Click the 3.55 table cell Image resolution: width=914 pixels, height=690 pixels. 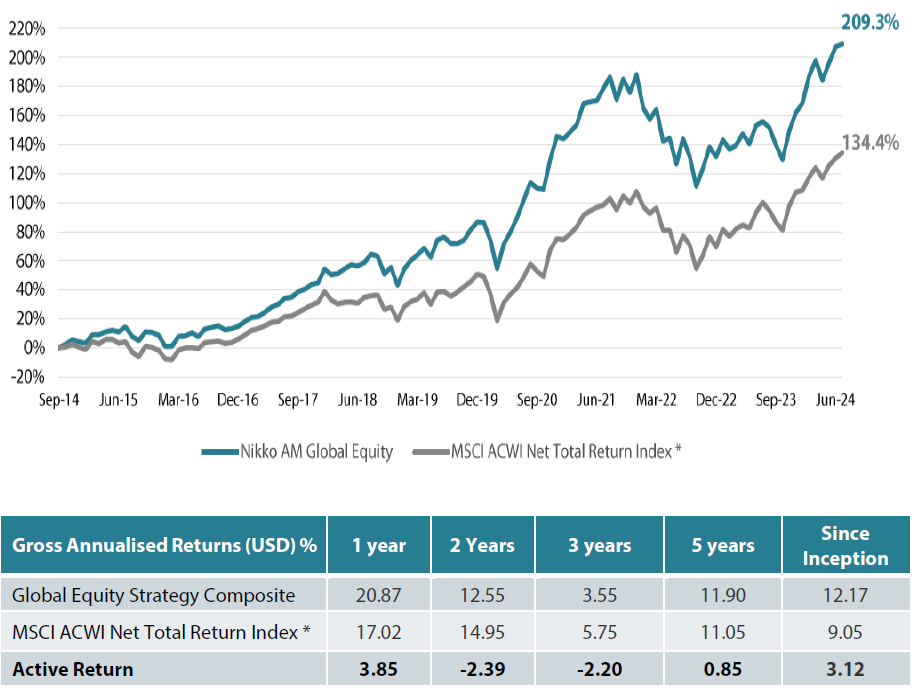[600, 595]
